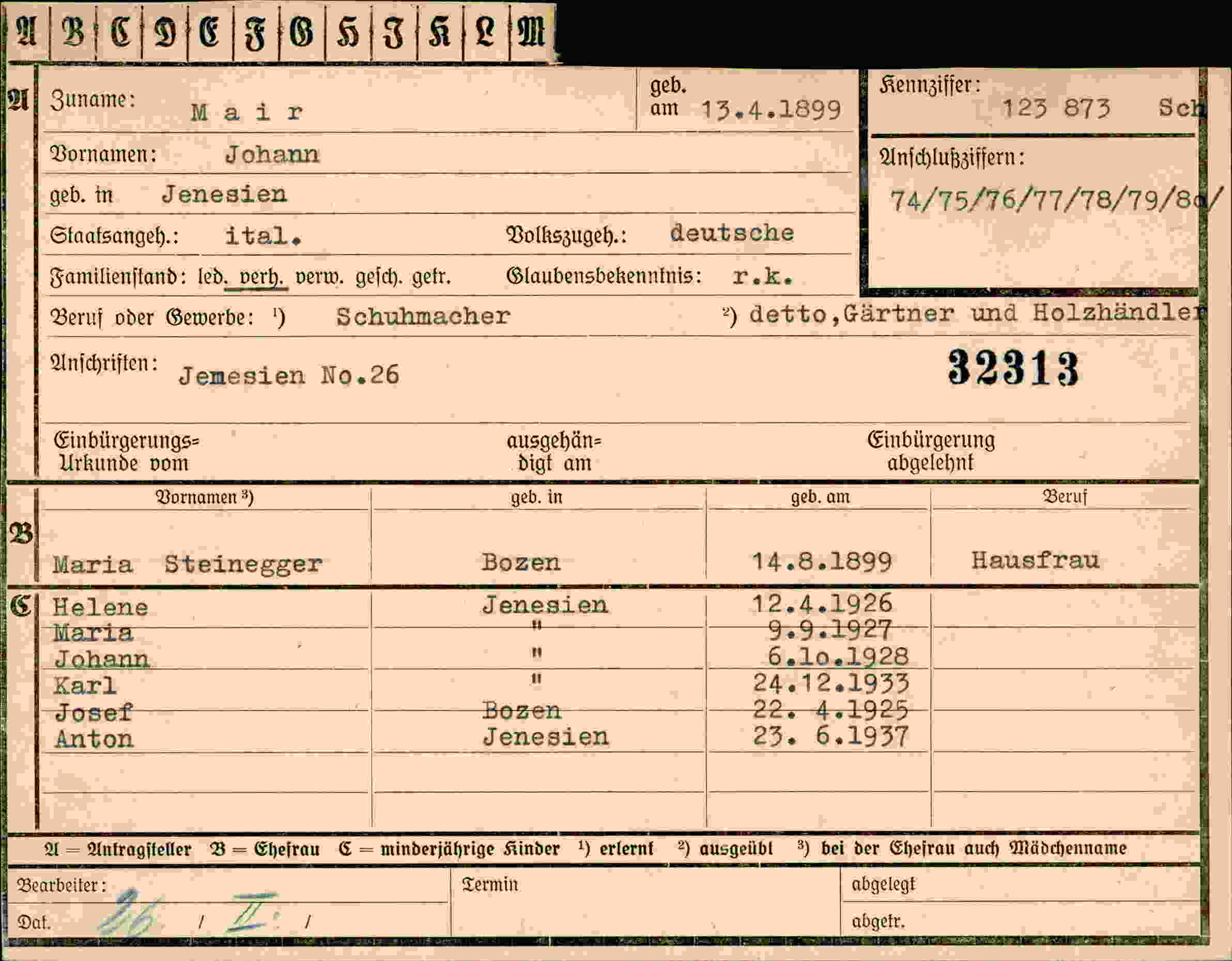The image size is (1232, 961).
Task: Click the wife's occupation Hausfrau
Action: click(1035, 560)
